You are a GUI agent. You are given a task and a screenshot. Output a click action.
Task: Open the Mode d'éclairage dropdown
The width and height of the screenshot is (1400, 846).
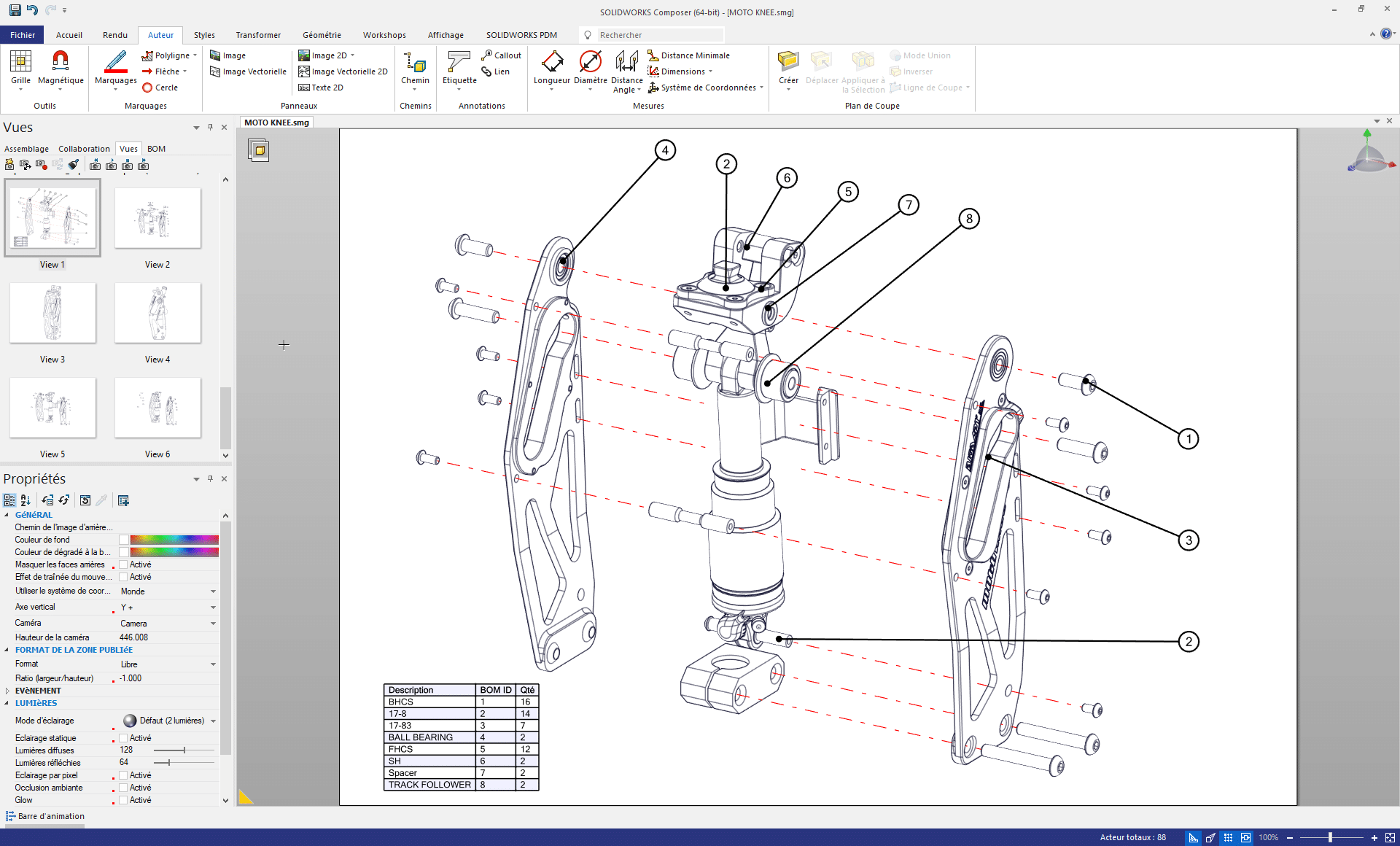pos(213,721)
